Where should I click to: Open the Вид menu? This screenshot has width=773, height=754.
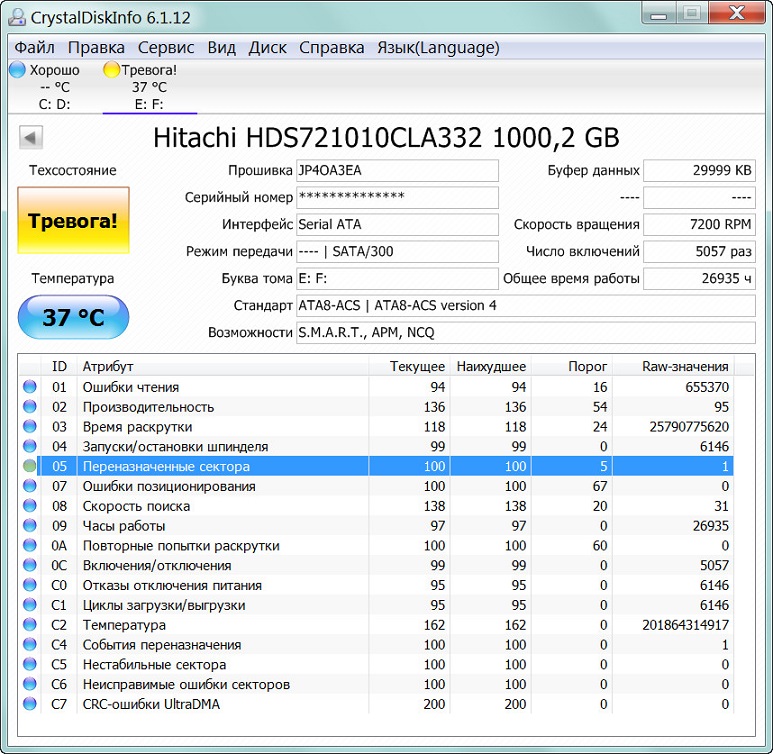(x=221, y=48)
